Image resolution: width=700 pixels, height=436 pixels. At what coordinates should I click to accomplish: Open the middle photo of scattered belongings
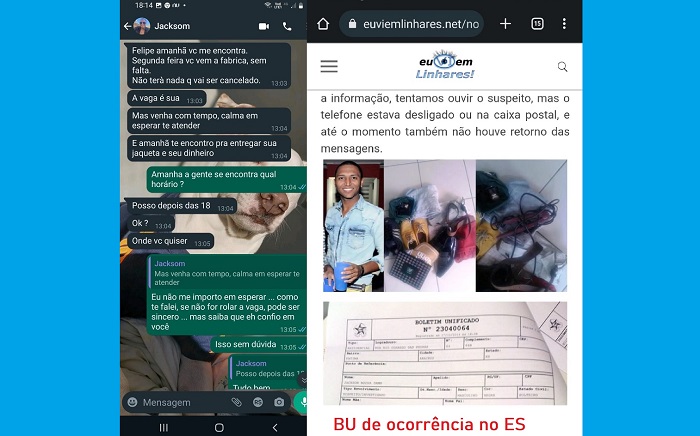click(x=429, y=225)
